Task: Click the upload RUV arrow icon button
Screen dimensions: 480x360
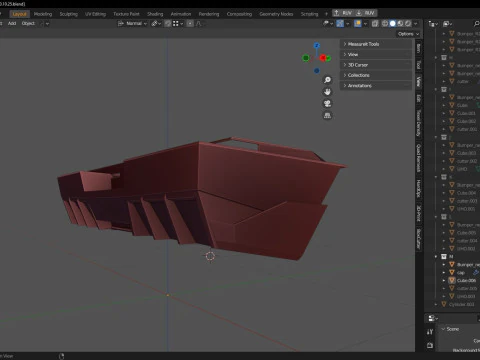Action: tap(343, 13)
